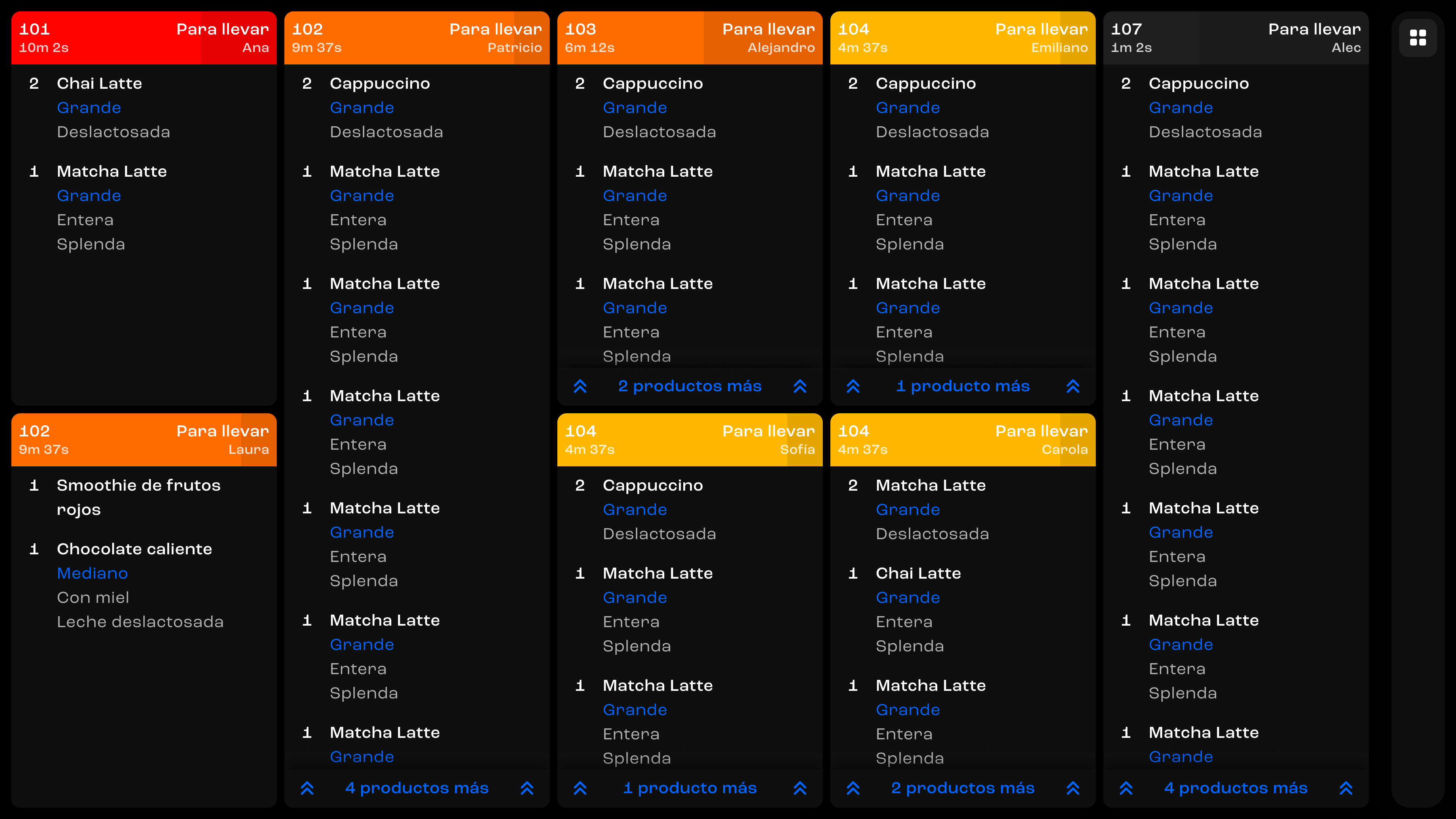The width and height of the screenshot is (1456, 819).
Task: Open the grid view icon in sidebar
Action: [x=1418, y=38]
